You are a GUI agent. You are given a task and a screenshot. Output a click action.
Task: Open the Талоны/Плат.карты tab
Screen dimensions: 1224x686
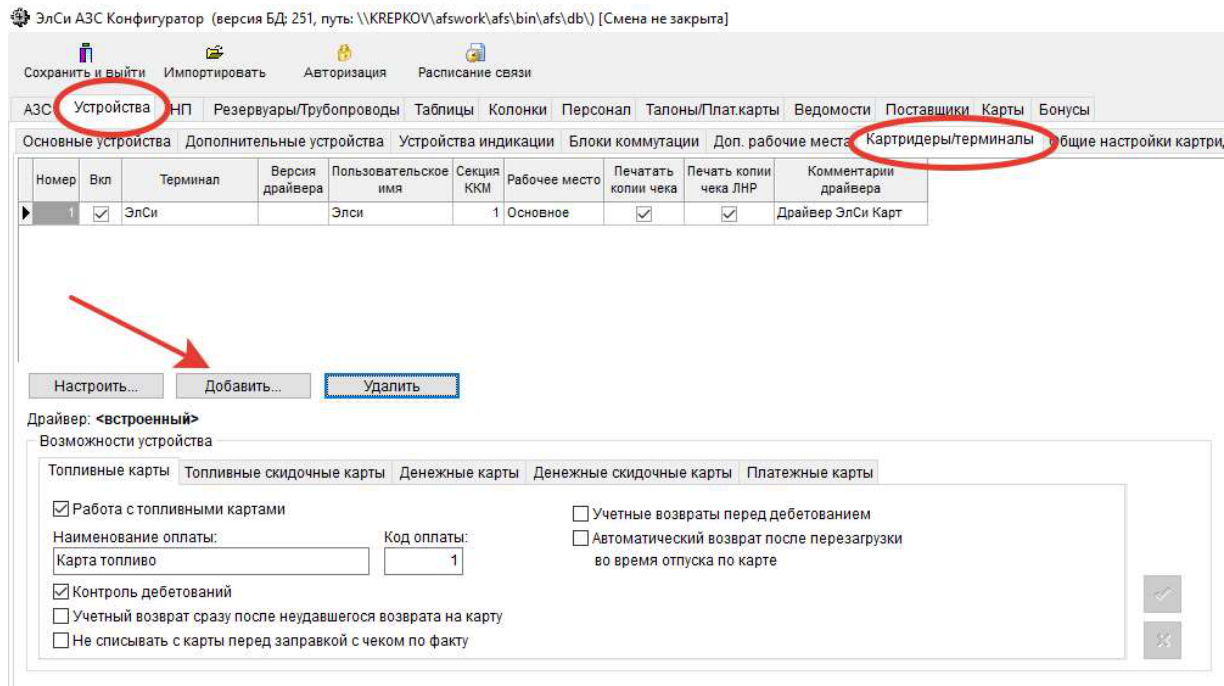coord(712,109)
